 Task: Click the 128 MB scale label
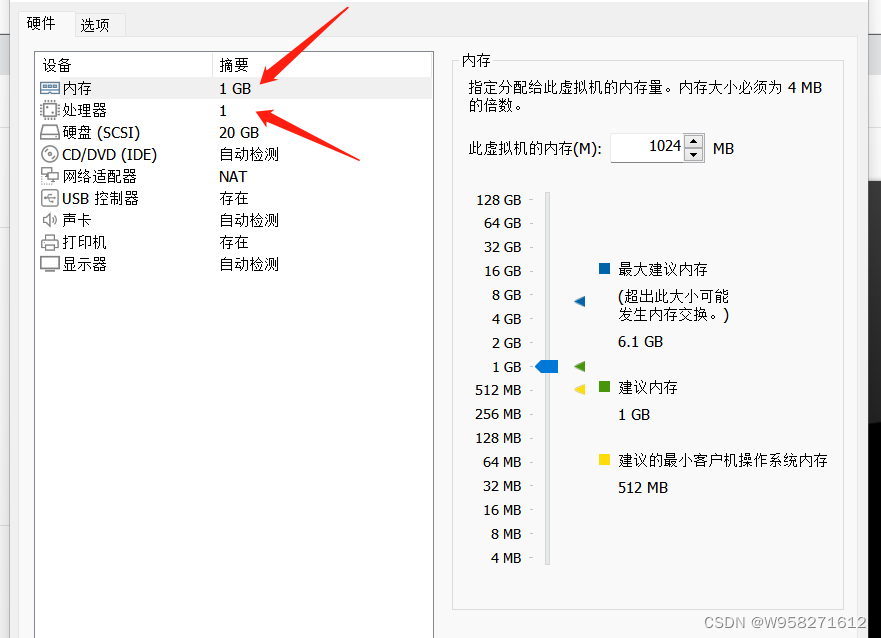pos(498,438)
